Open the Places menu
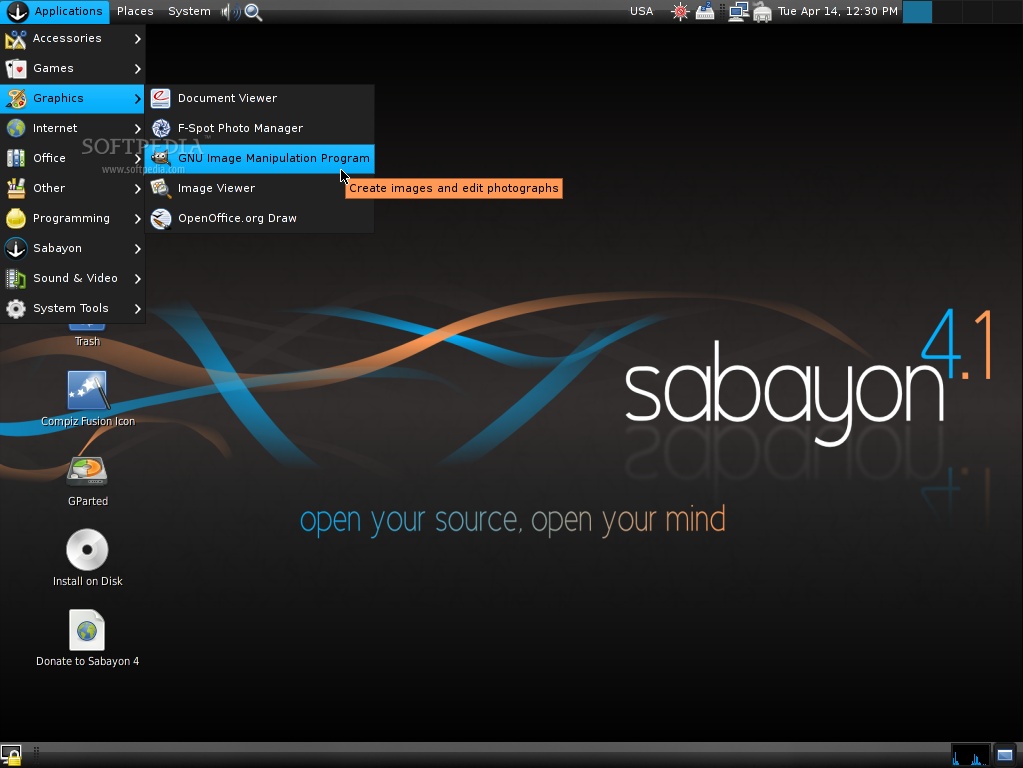The image size is (1023, 768). pos(135,11)
